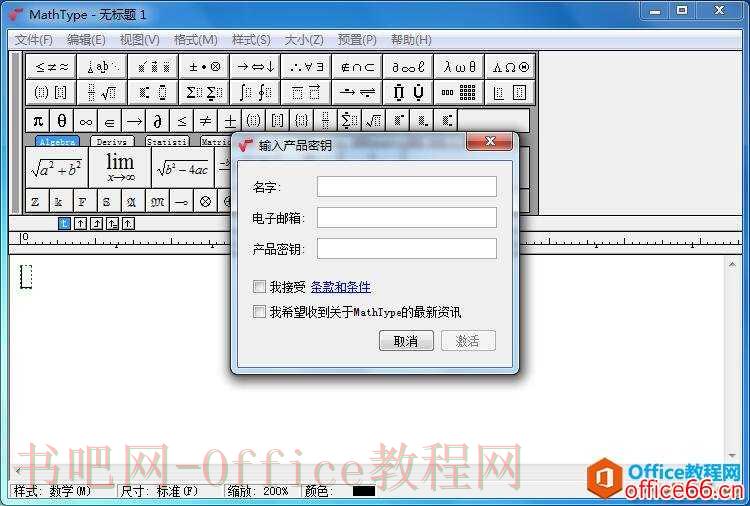Insert the less-than-or-equal symbol from small bar
750x506 pixels.
tap(181, 121)
